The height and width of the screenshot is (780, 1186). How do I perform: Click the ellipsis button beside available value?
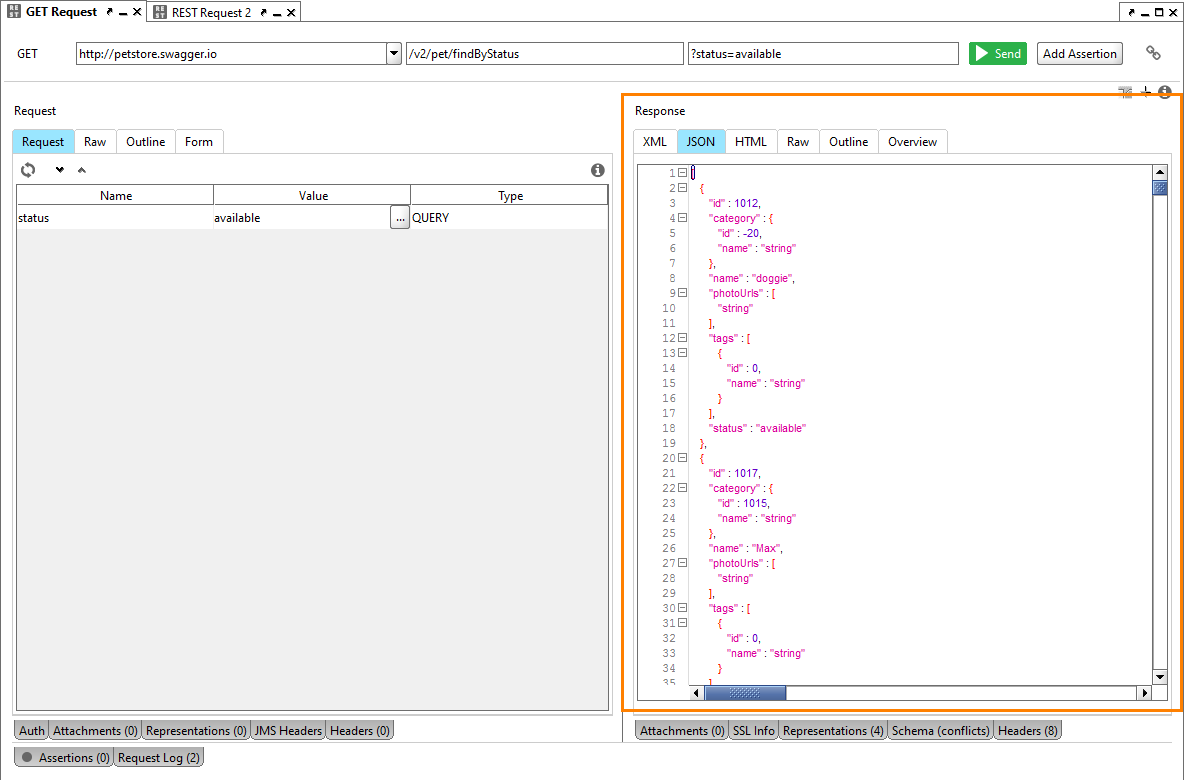[400, 218]
